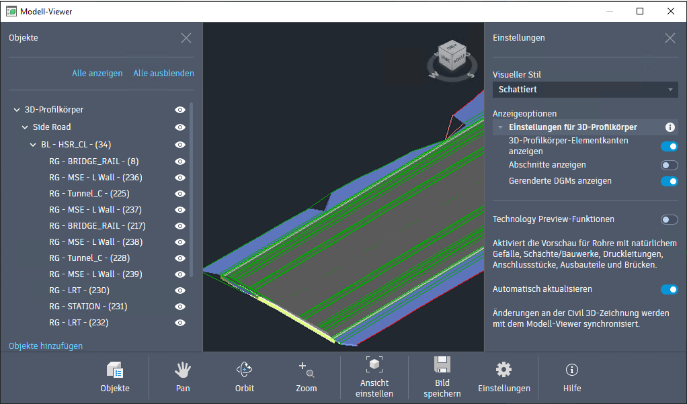Click Alle anzeigen link
The height and width of the screenshot is (404, 687).
(97, 73)
